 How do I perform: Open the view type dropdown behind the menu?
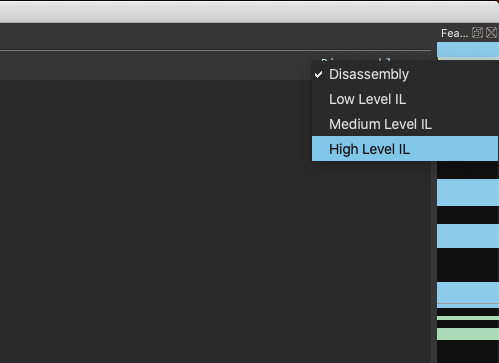click(x=355, y=60)
